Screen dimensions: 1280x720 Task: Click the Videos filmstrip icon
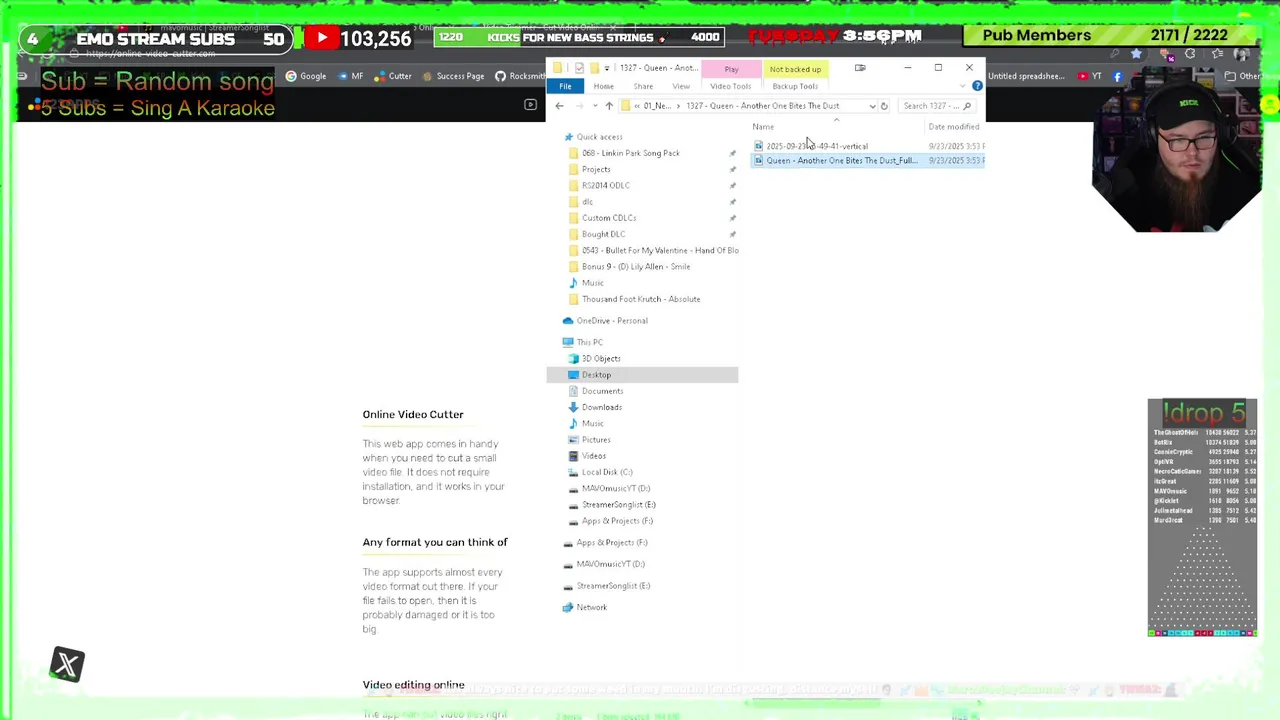point(573,456)
